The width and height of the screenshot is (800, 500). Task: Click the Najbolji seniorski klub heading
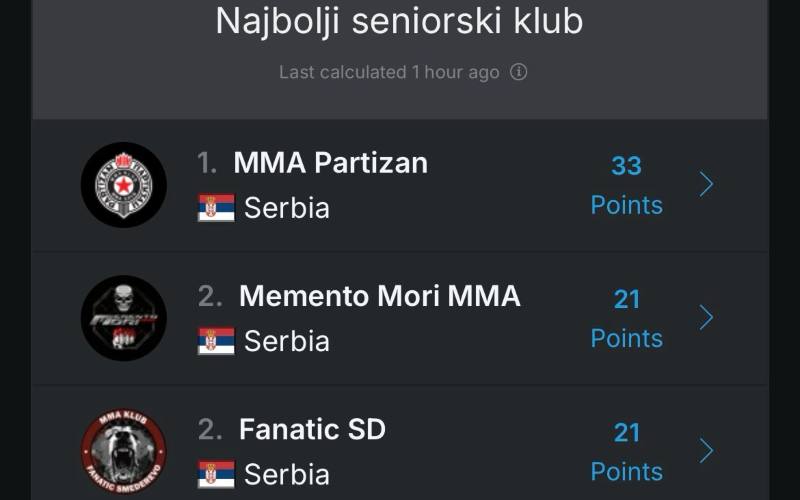pos(399,21)
